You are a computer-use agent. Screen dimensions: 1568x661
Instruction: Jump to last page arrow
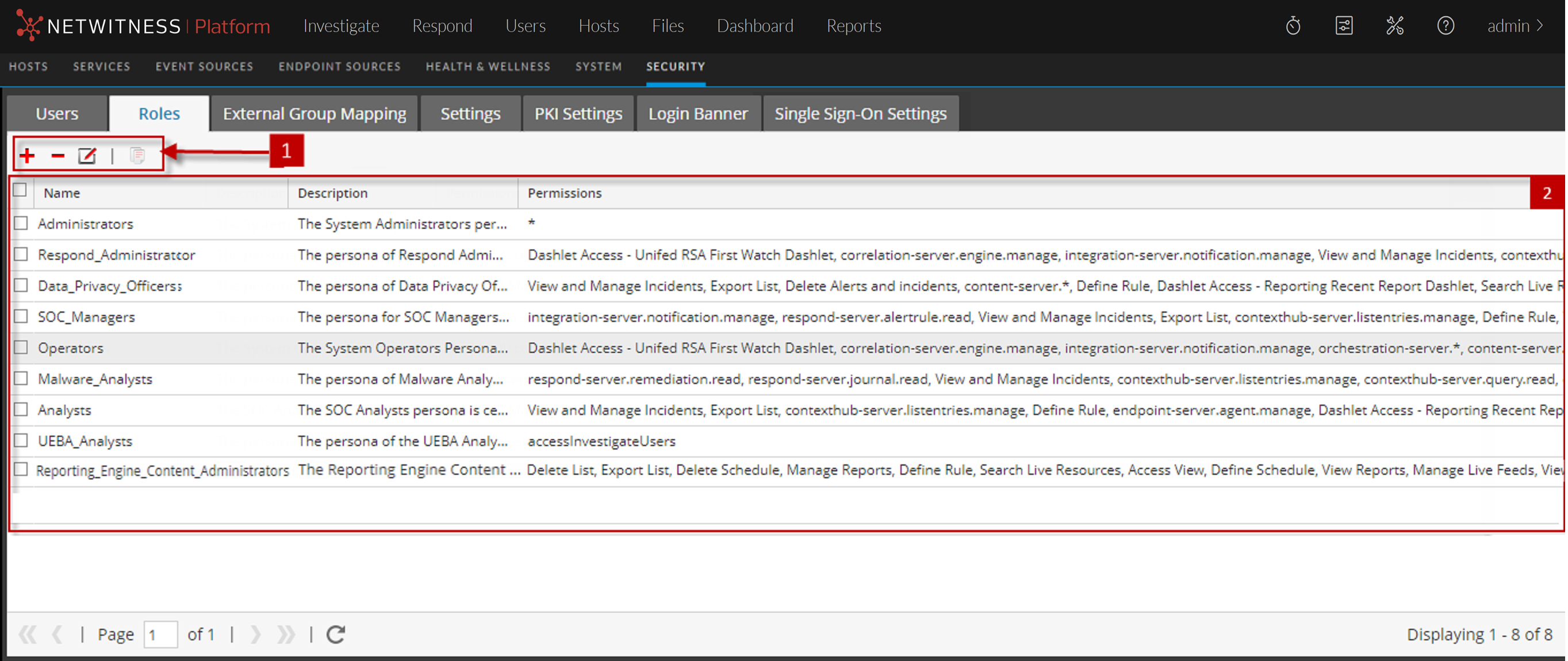[285, 634]
